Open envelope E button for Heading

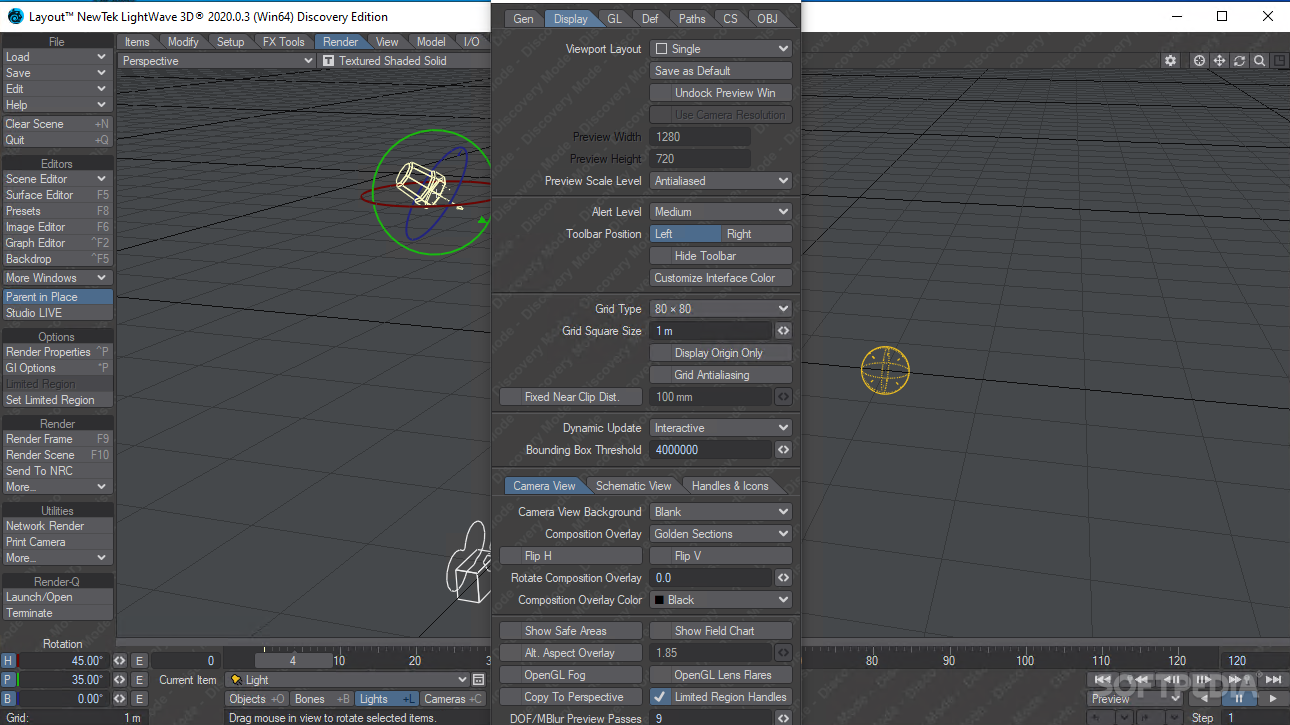click(139, 661)
